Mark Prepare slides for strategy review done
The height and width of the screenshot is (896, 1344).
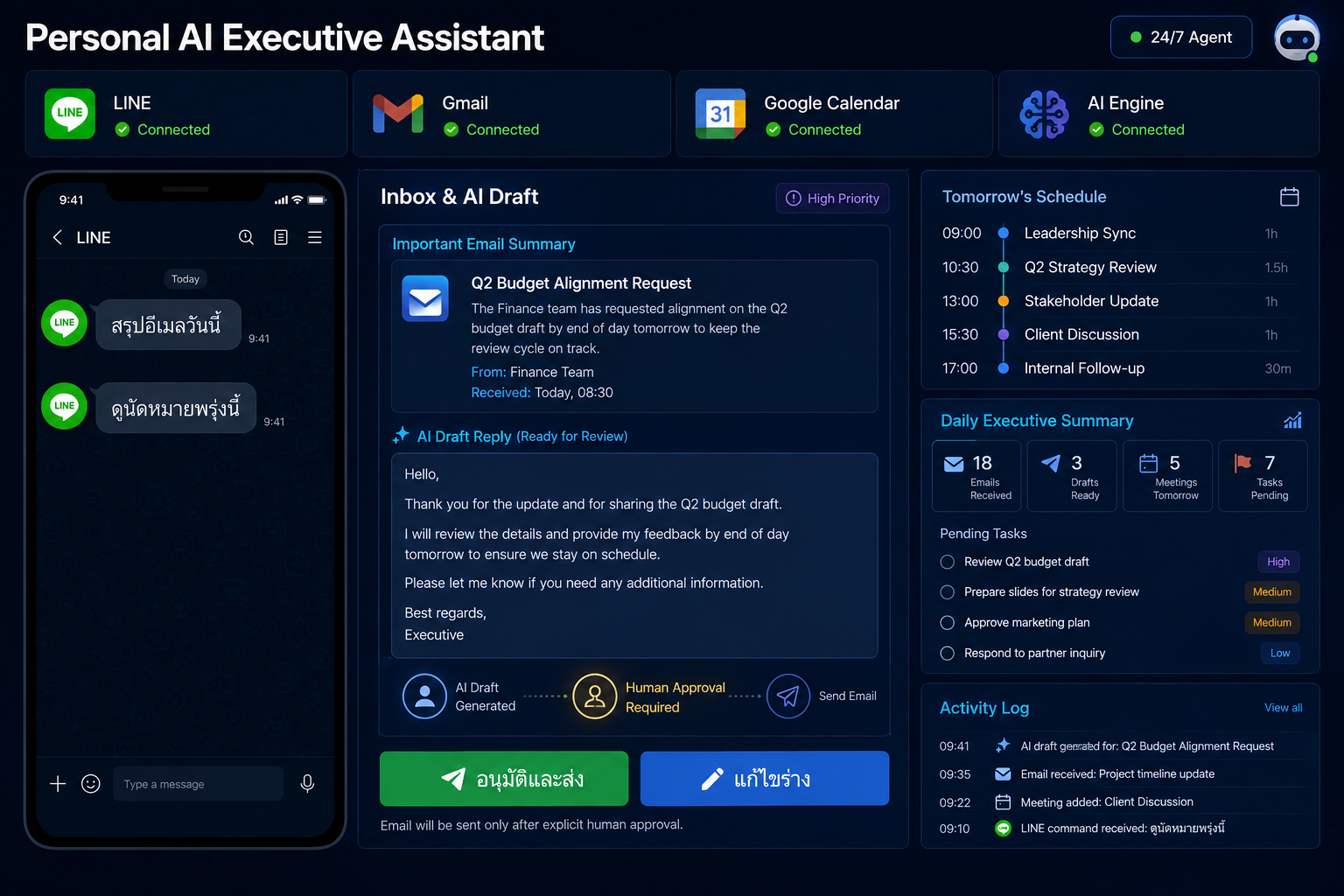pyautogui.click(x=947, y=592)
